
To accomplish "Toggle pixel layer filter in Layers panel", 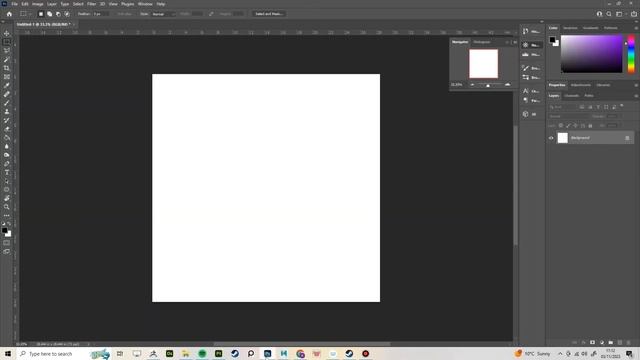I will coord(582,107).
